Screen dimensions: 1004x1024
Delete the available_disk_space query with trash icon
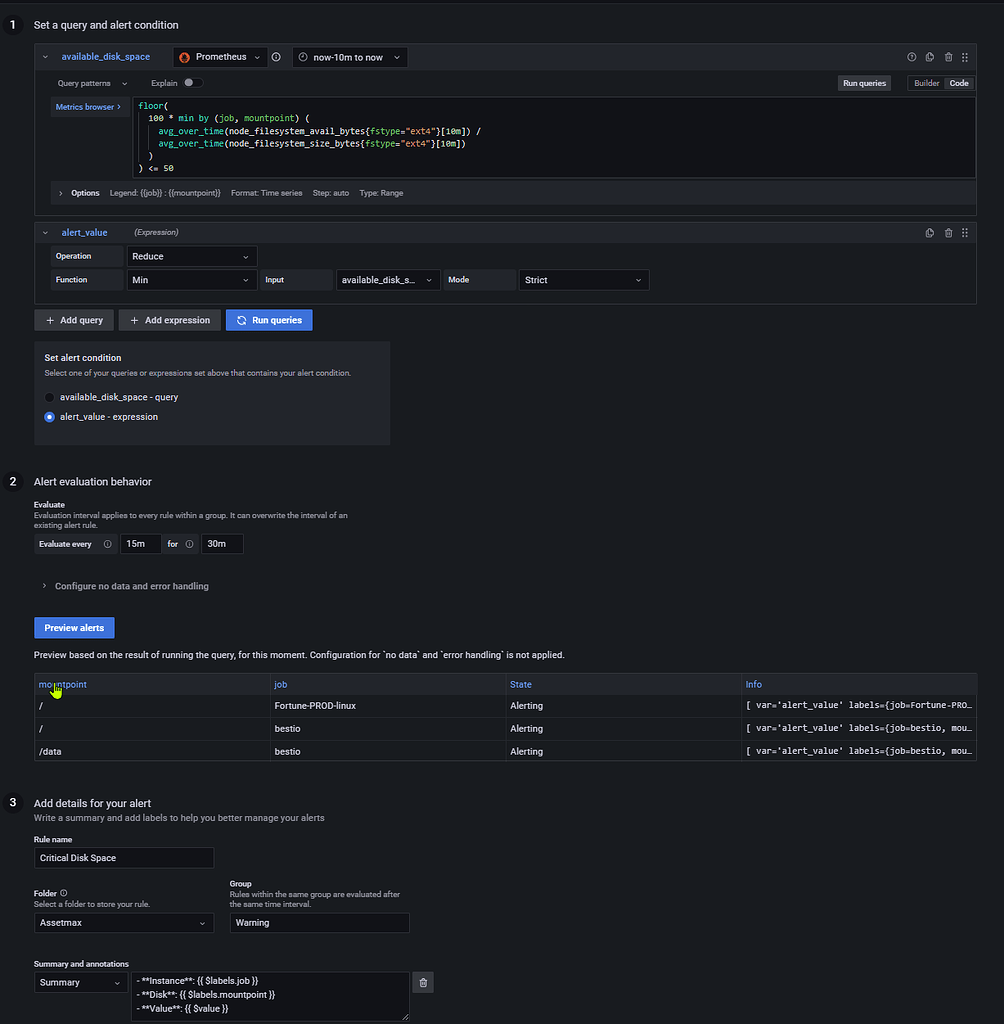[x=948, y=57]
